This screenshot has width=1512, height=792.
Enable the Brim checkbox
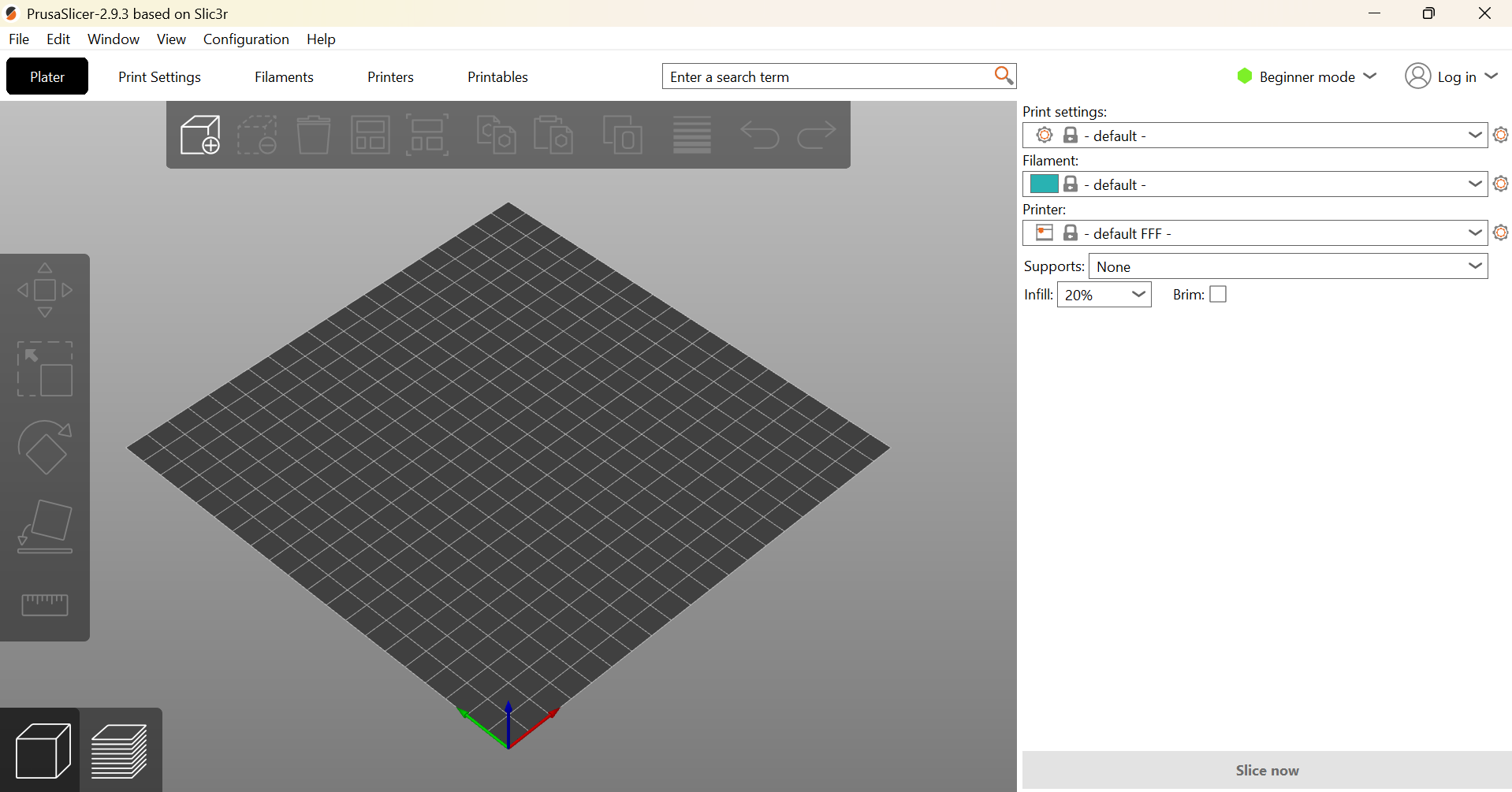tap(1218, 294)
